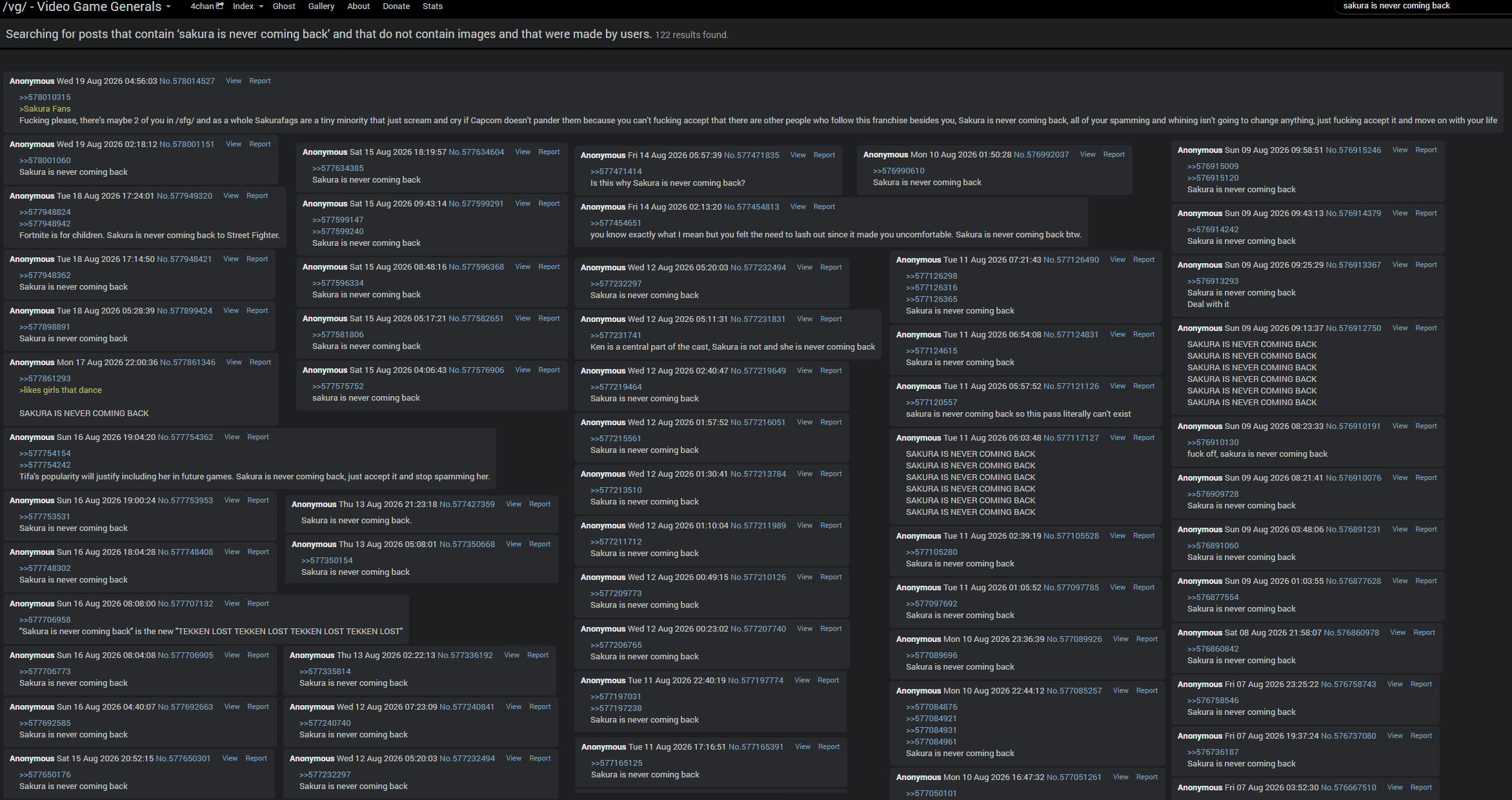Open post number No.578001151

pos(186,145)
